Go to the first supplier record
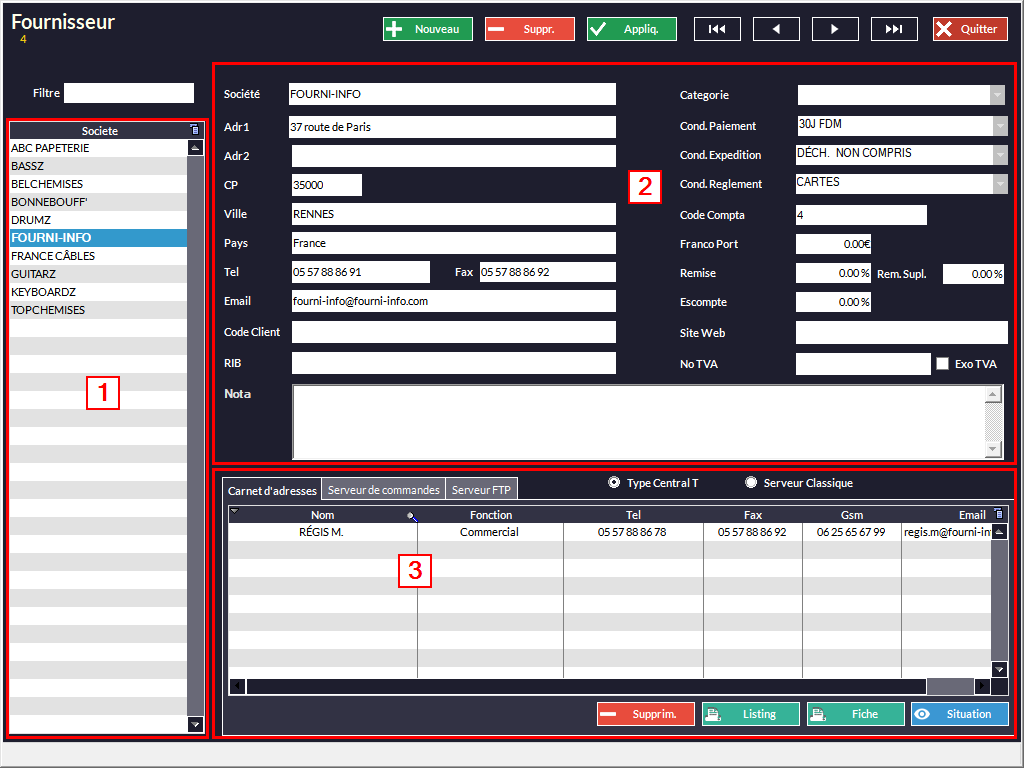The image size is (1024, 768). [x=717, y=29]
